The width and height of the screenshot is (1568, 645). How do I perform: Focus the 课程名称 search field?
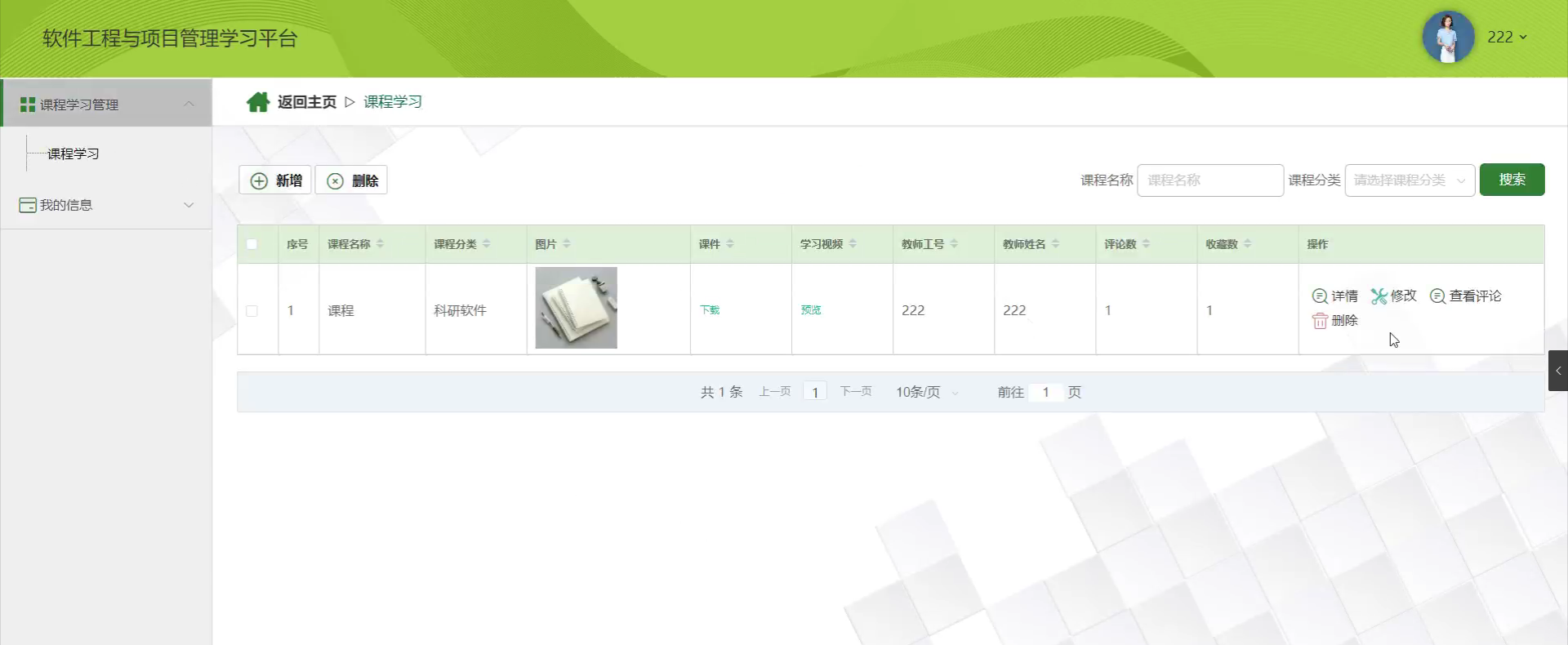pyautogui.click(x=1210, y=180)
